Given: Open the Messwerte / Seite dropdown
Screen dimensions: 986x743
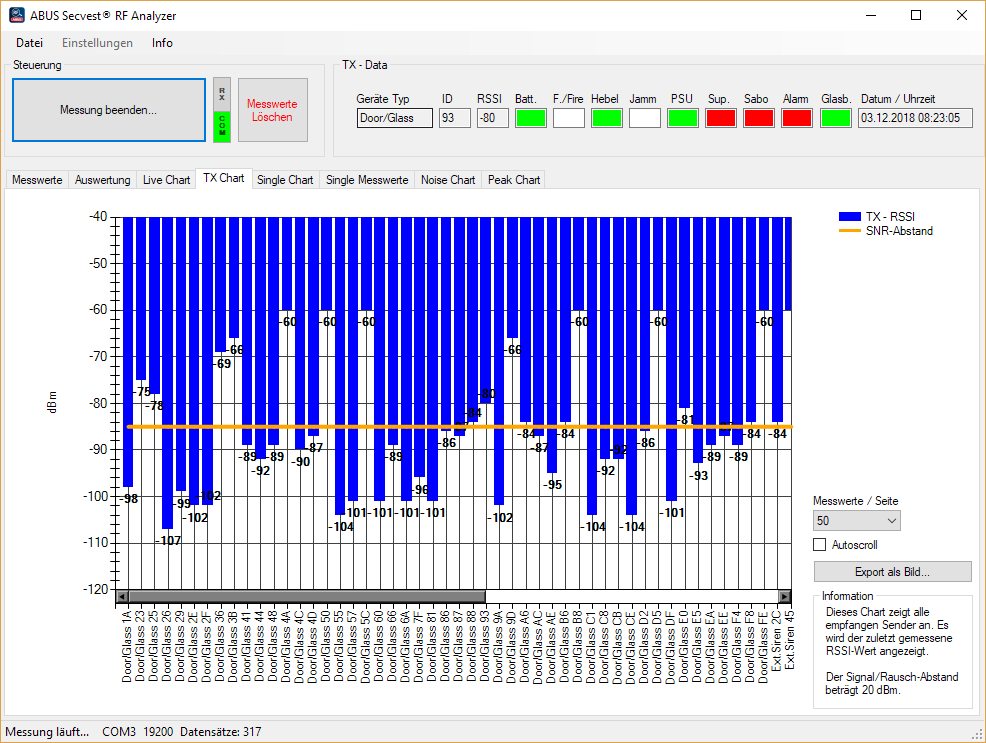Looking at the screenshot, I should [856, 520].
